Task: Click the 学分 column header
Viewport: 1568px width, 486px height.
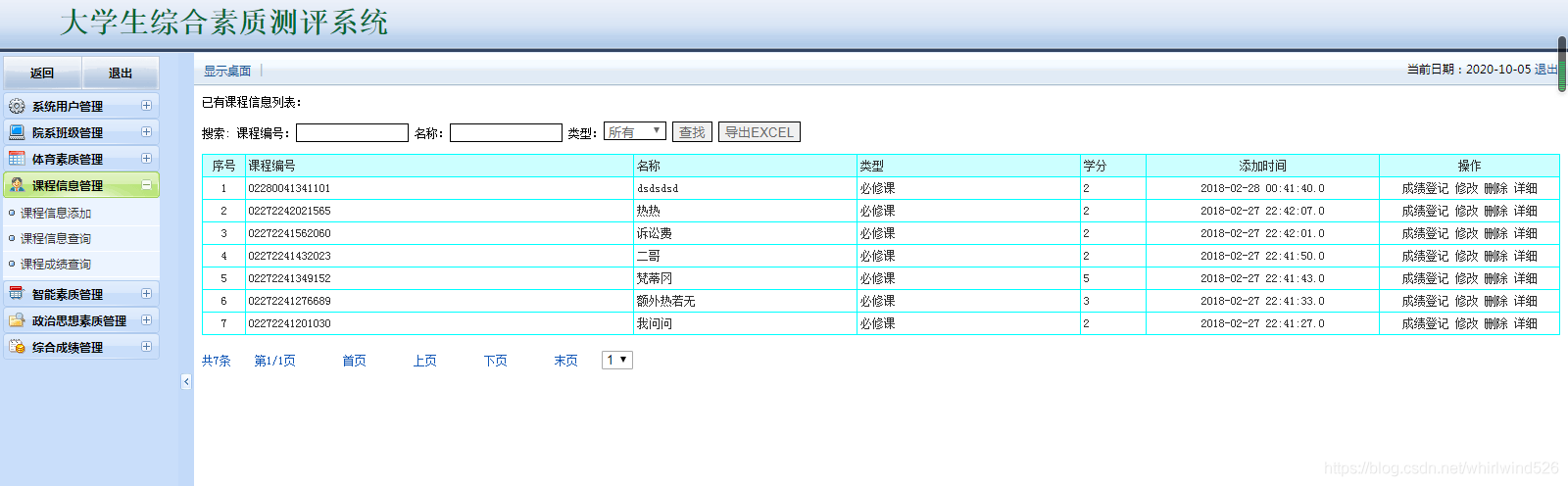Action: click(1113, 166)
